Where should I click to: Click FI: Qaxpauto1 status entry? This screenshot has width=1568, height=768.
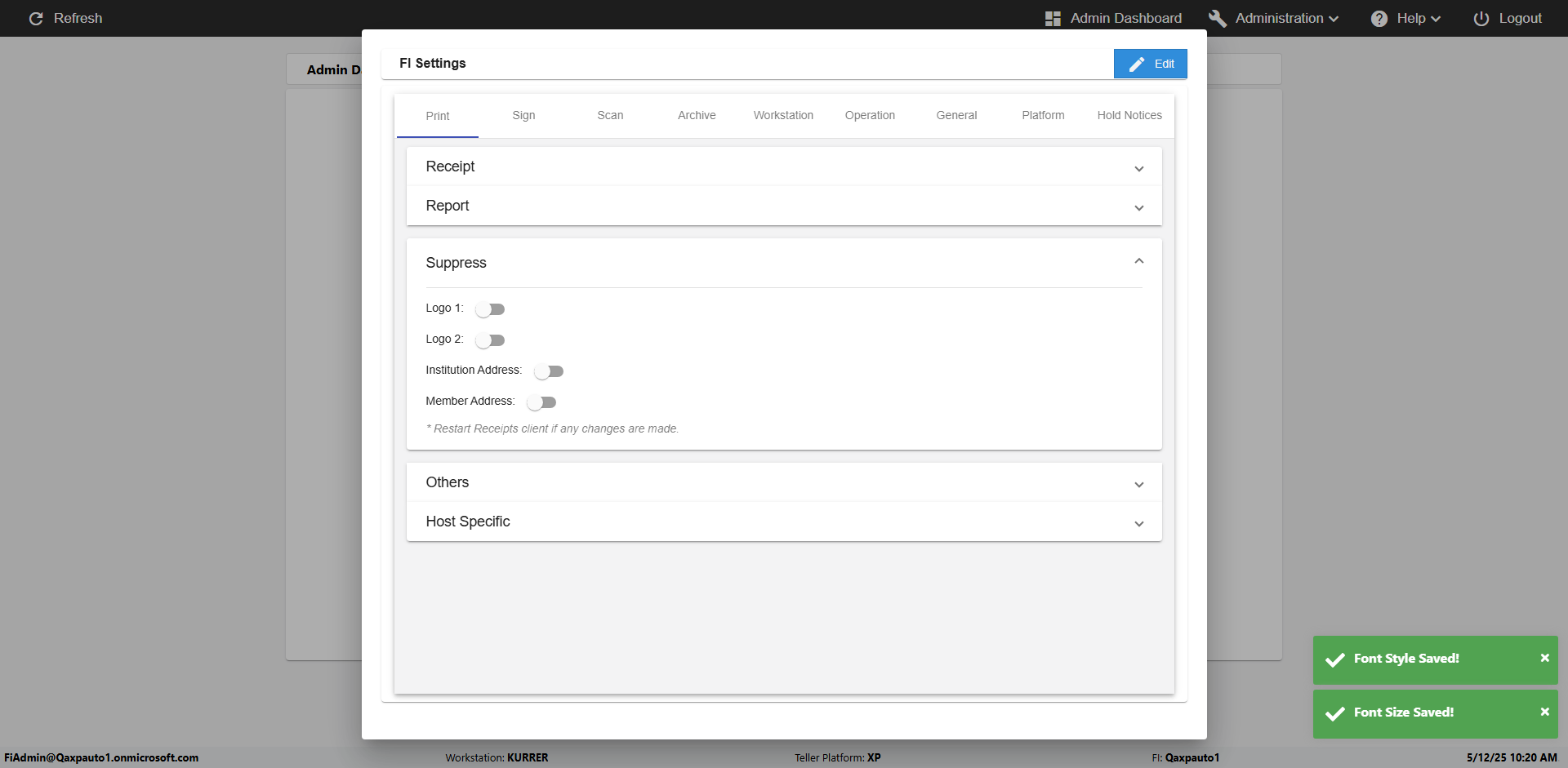click(1186, 757)
